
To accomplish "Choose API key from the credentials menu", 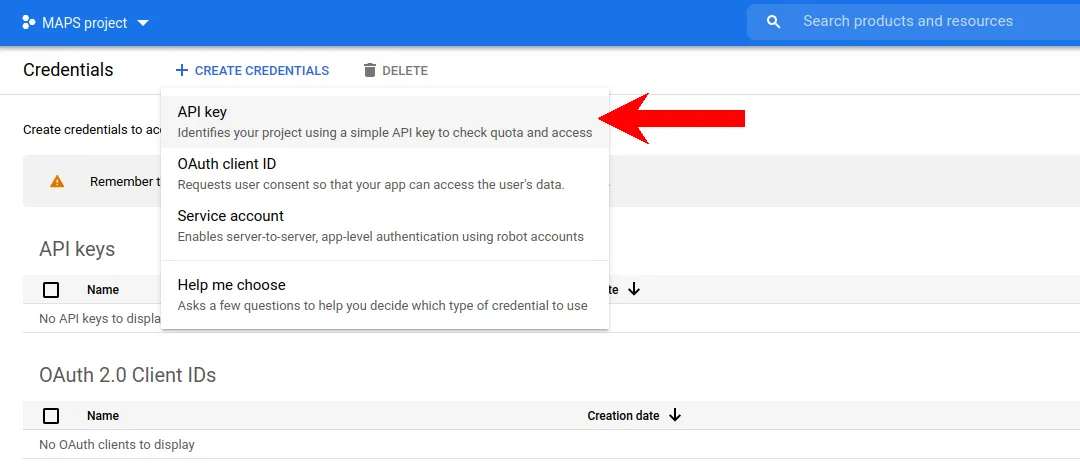I will click(x=385, y=122).
